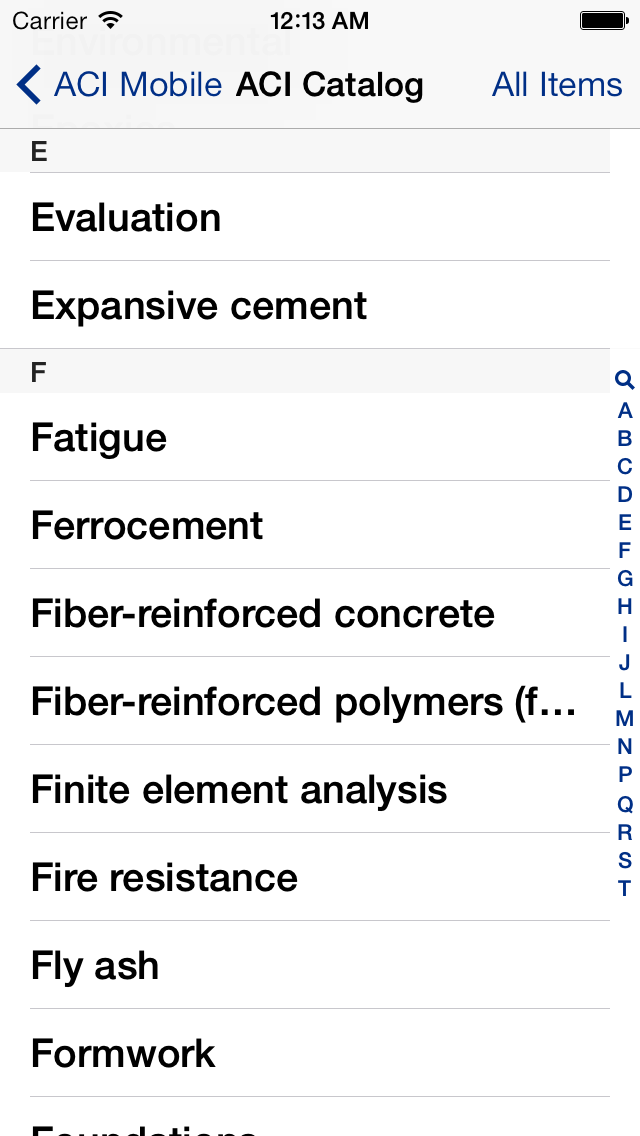Jump to letter A in the index
The height and width of the screenshot is (1136, 640).
pyautogui.click(x=624, y=411)
